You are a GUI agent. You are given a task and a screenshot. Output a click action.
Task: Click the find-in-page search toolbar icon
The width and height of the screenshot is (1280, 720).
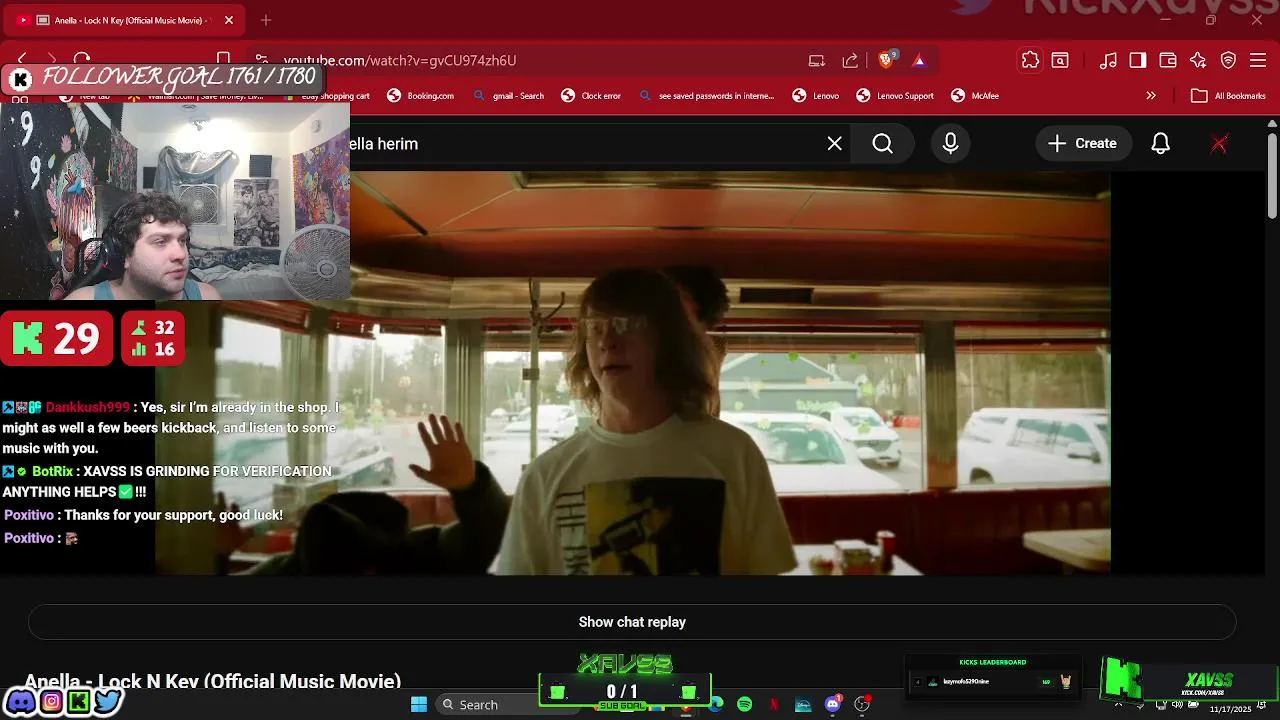click(x=1060, y=60)
